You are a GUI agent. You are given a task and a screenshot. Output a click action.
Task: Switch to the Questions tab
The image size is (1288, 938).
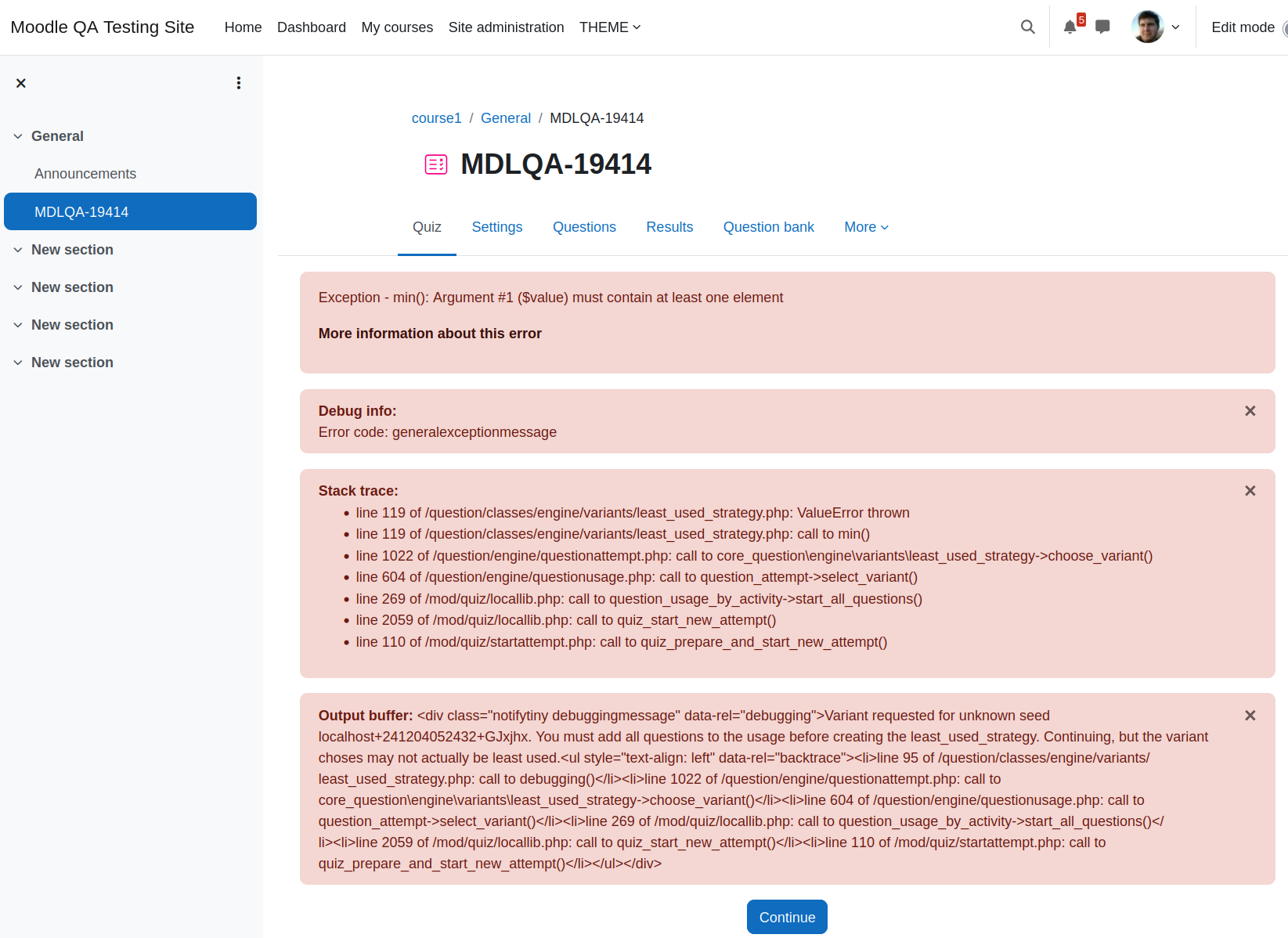pos(584,227)
